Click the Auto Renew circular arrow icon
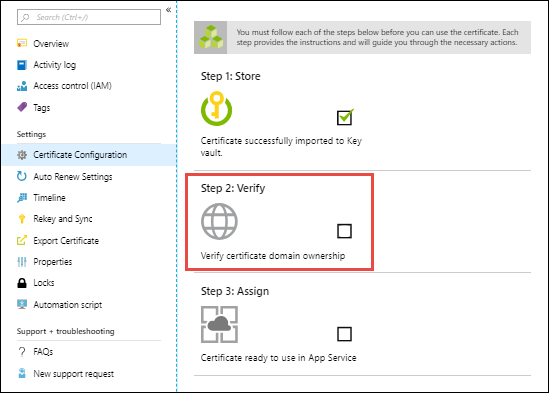The width and height of the screenshot is (549, 393). tap(22, 176)
